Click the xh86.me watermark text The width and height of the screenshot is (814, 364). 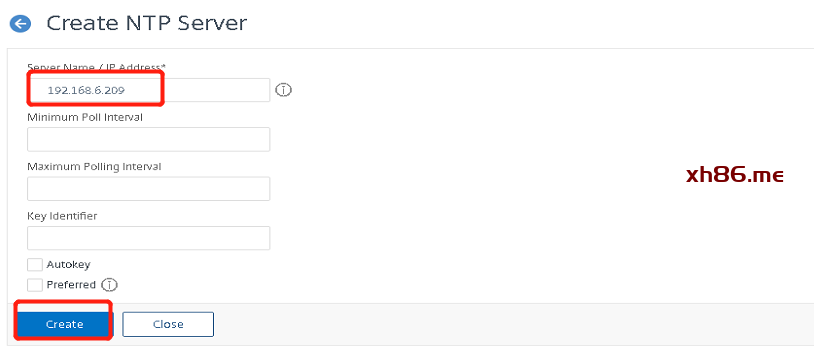pyautogui.click(x=734, y=175)
